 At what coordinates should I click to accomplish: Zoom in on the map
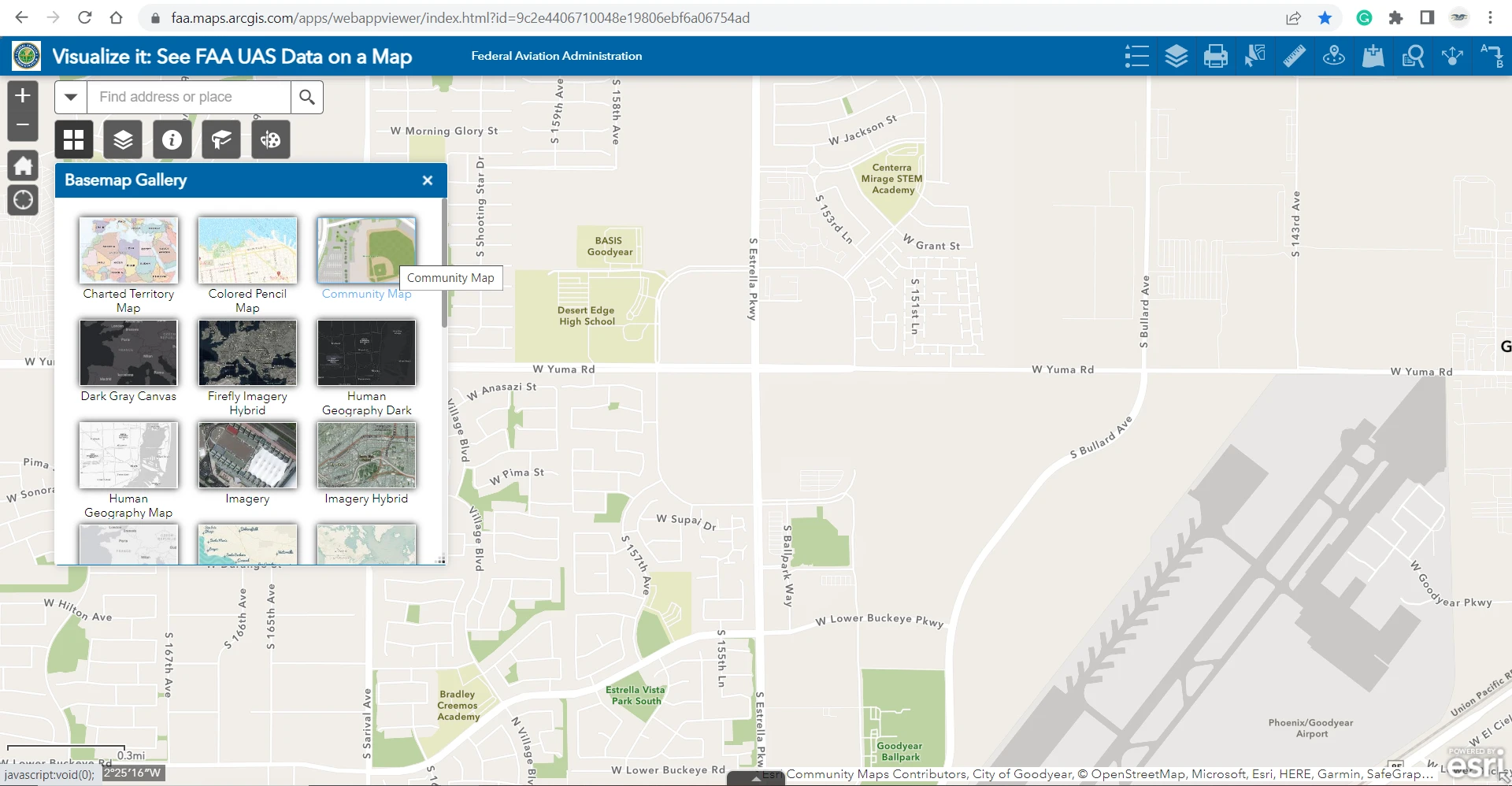coord(23,96)
